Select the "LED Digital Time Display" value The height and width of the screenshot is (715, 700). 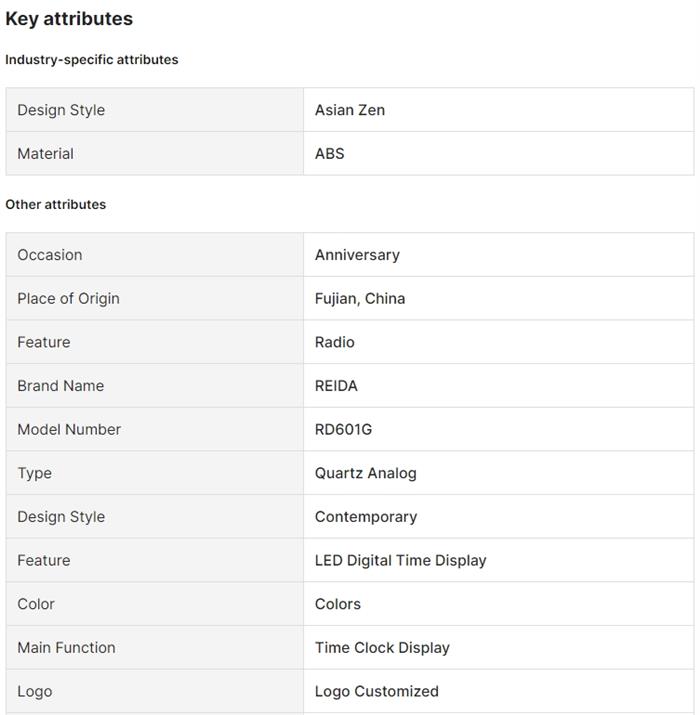[401, 561]
